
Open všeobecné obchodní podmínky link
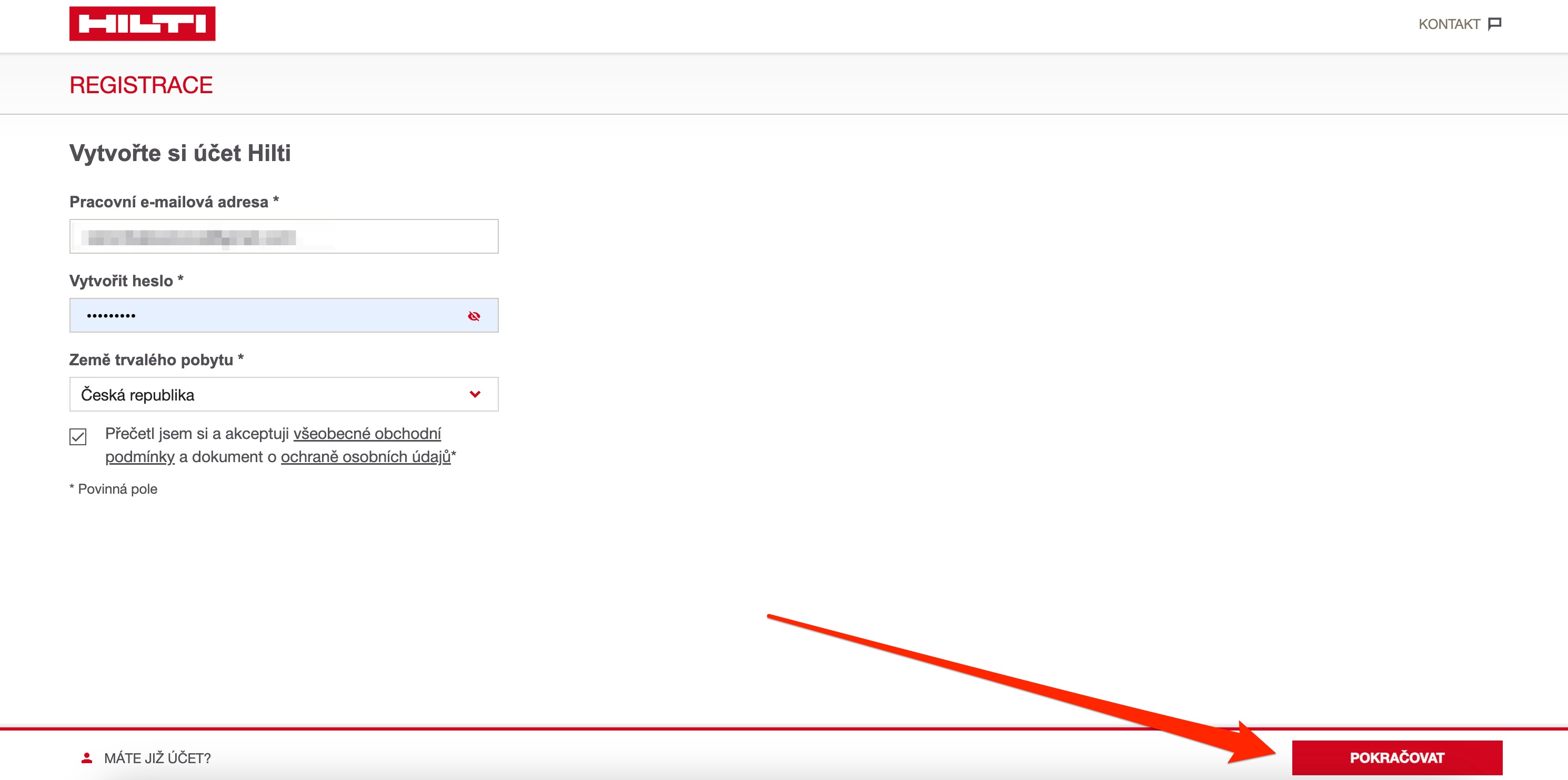point(273,445)
